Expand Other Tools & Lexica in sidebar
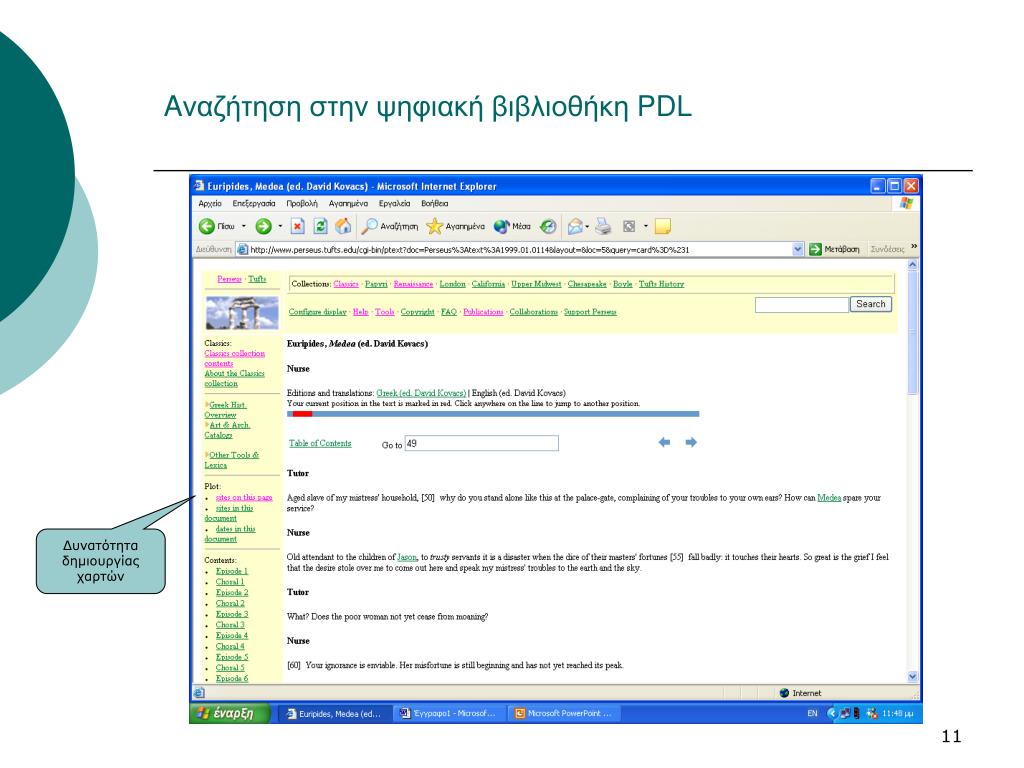Viewport: 1024px width, 768px height. (232, 460)
